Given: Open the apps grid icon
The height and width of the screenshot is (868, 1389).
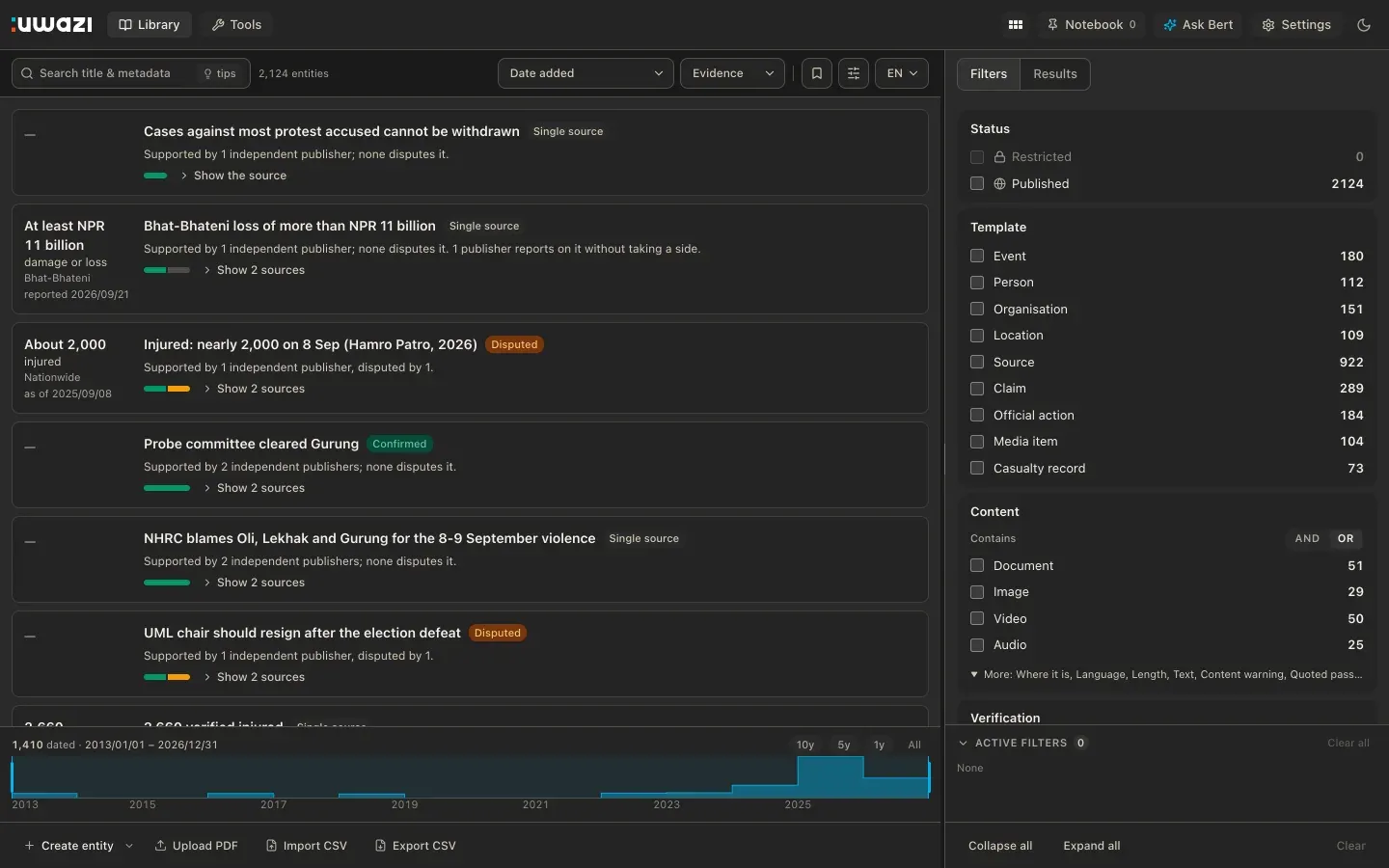Looking at the screenshot, I should tap(1016, 25).
